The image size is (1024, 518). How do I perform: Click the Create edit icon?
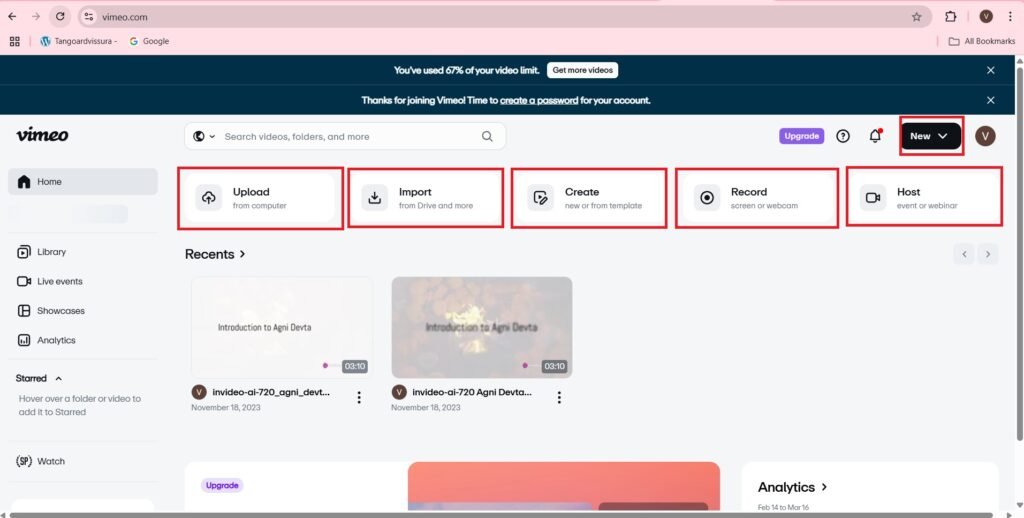pyautogui.click(x=540, y=198)
